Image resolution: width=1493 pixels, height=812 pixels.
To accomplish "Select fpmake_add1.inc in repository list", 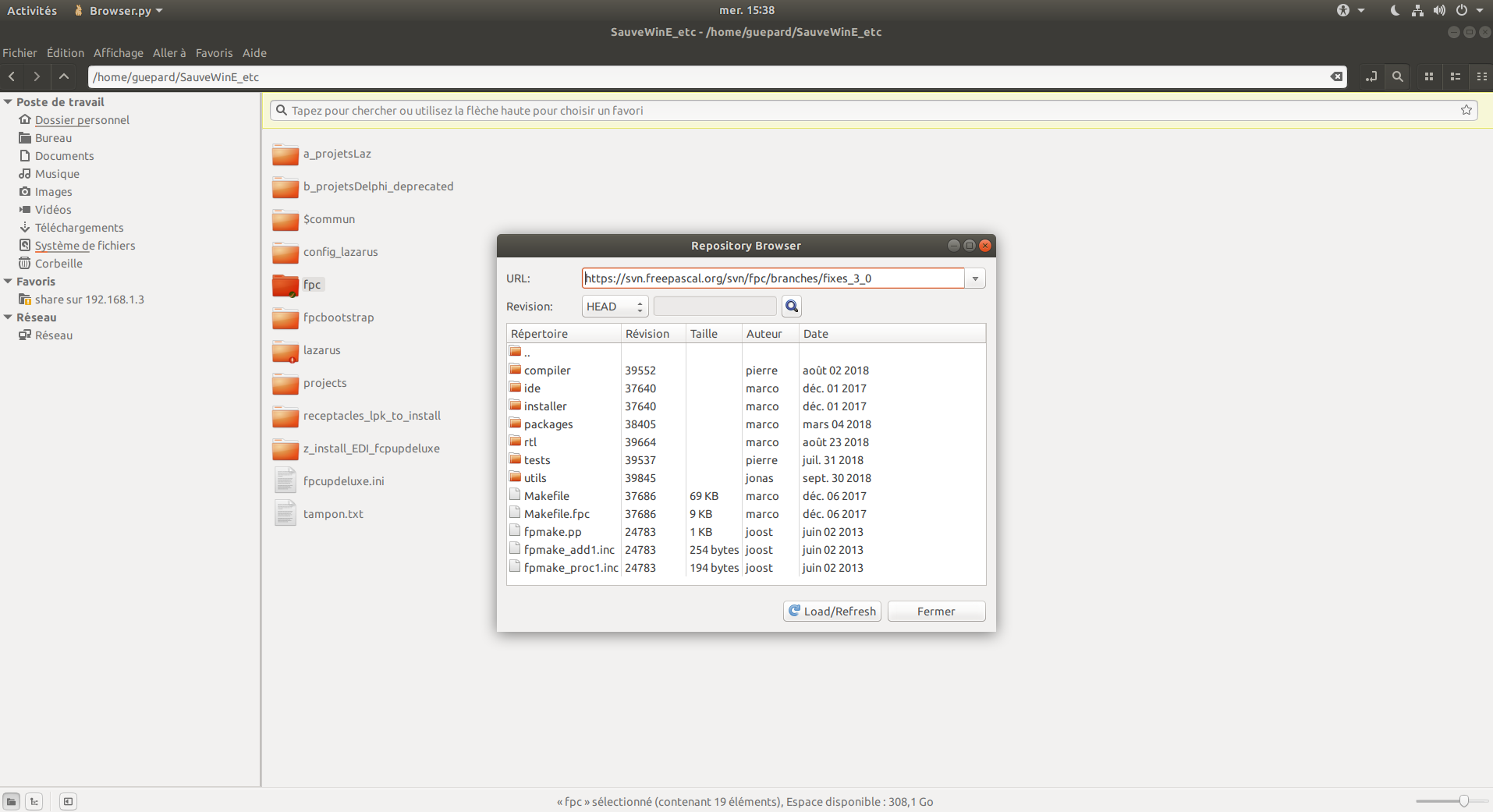I will (746, 550).
